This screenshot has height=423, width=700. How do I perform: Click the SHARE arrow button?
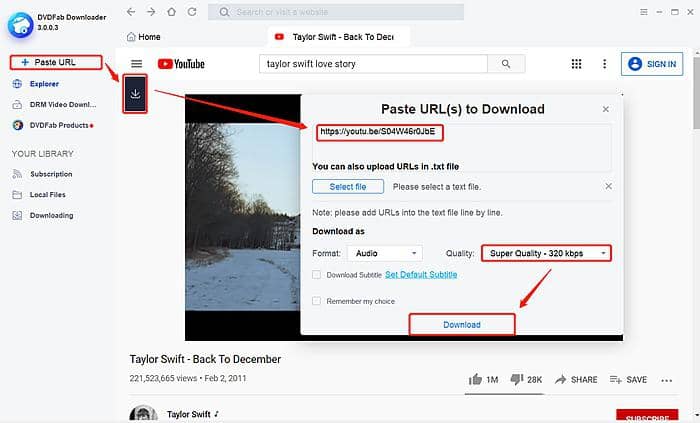[576, 380]
